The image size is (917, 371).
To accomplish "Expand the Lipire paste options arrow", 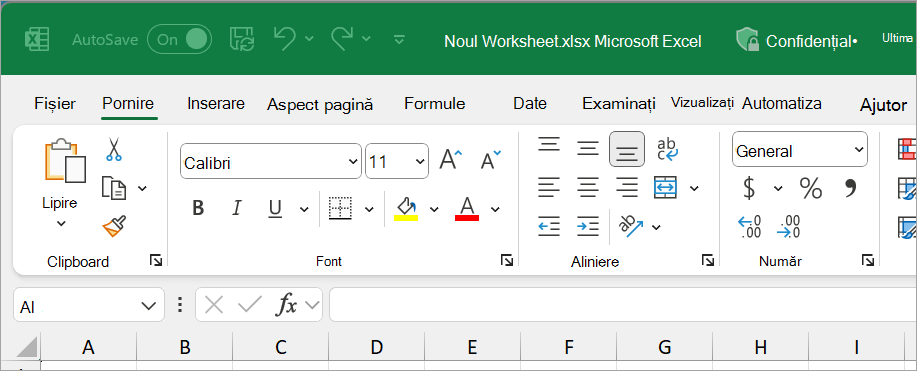I will point(61,223).
